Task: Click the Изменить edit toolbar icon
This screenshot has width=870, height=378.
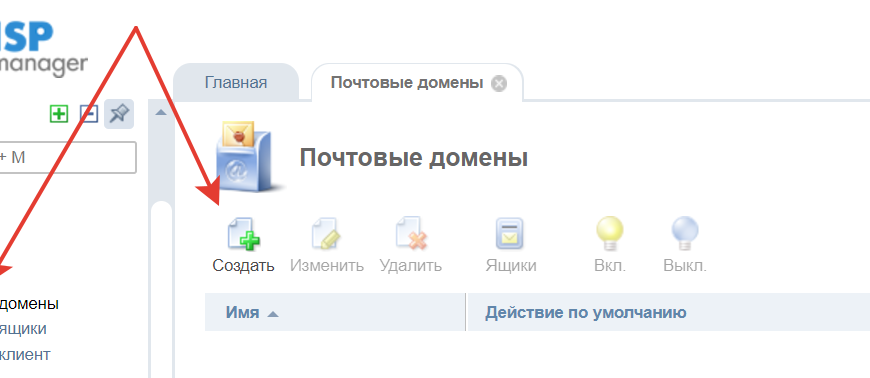Action: coord(326,234)
